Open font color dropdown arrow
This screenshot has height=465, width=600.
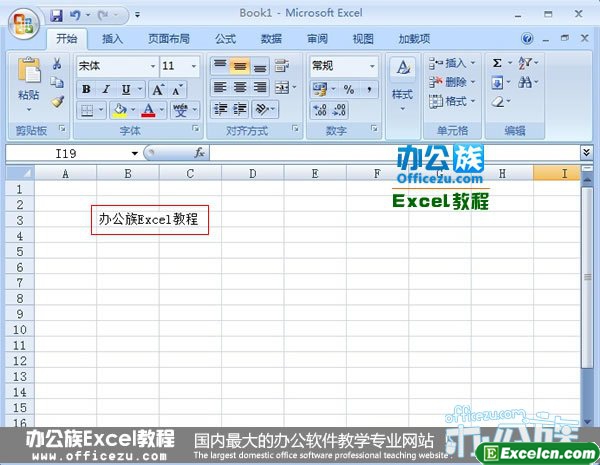pos(162,110)
